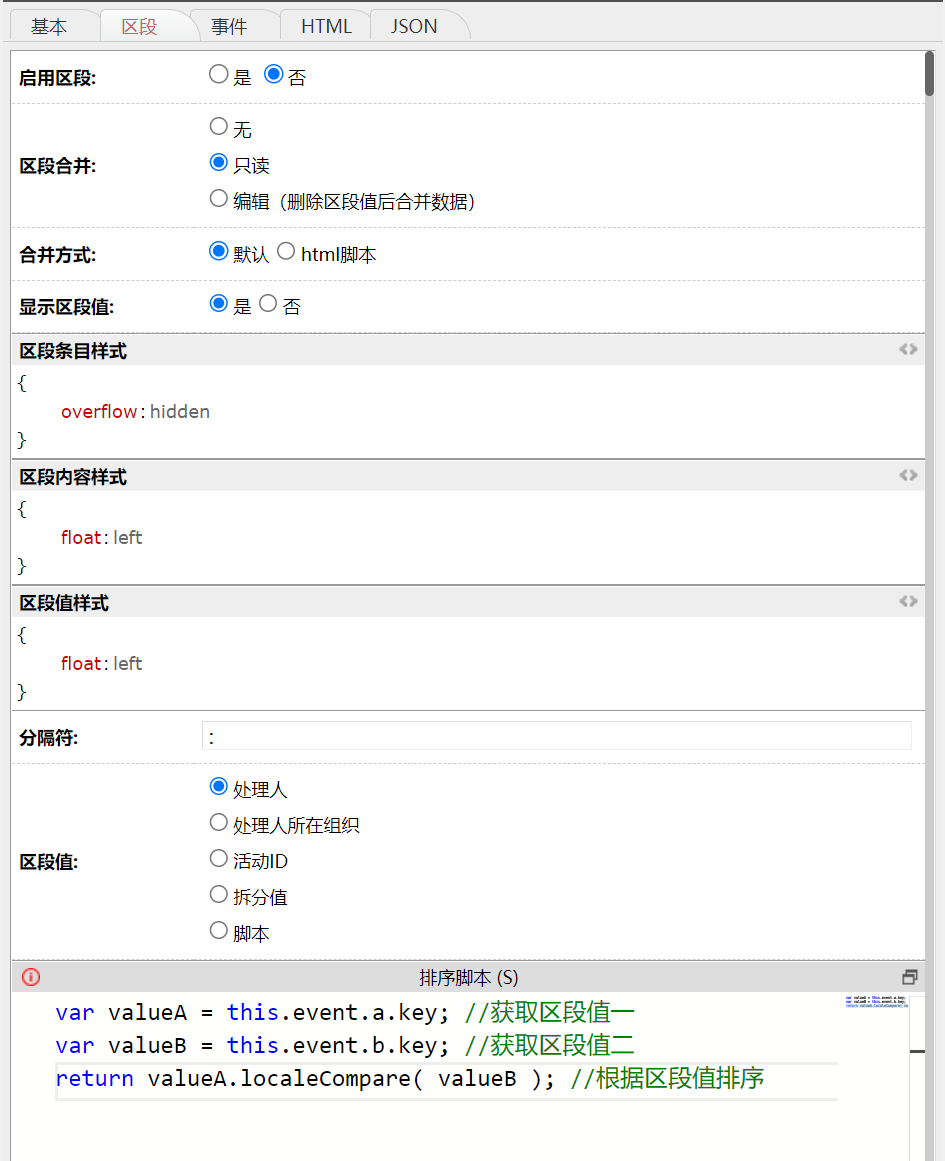Click the code toggle icon for 区段内容样式
945x1161 pixels.
[x=907, y=476]
